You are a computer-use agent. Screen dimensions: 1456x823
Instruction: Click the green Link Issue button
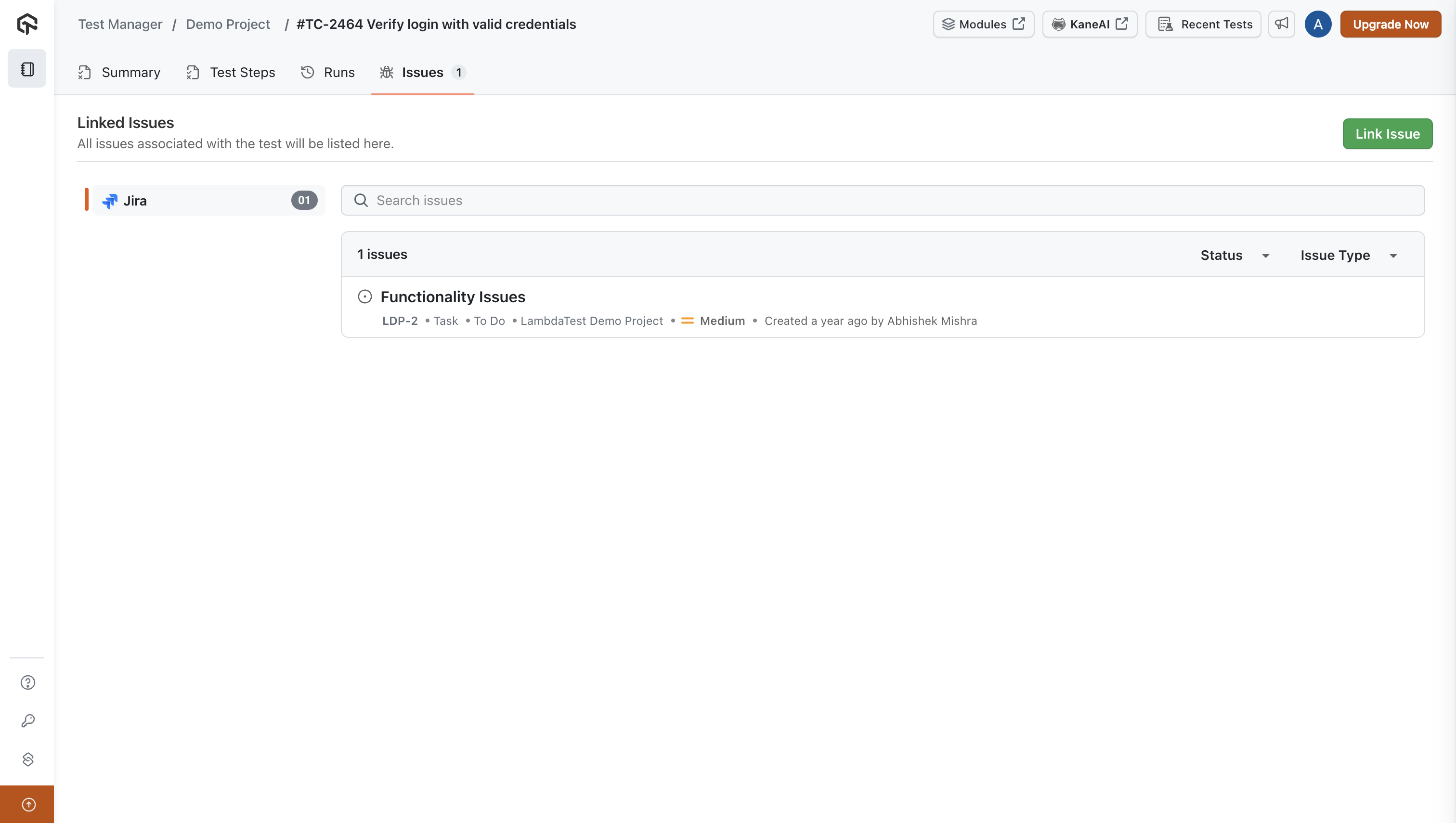[x=1388, y=133]
